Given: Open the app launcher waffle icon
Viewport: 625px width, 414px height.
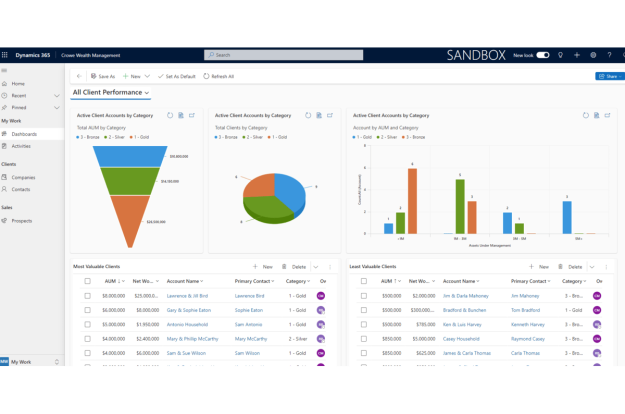Looking at the screenshot, I should click(x=5, y=55).
